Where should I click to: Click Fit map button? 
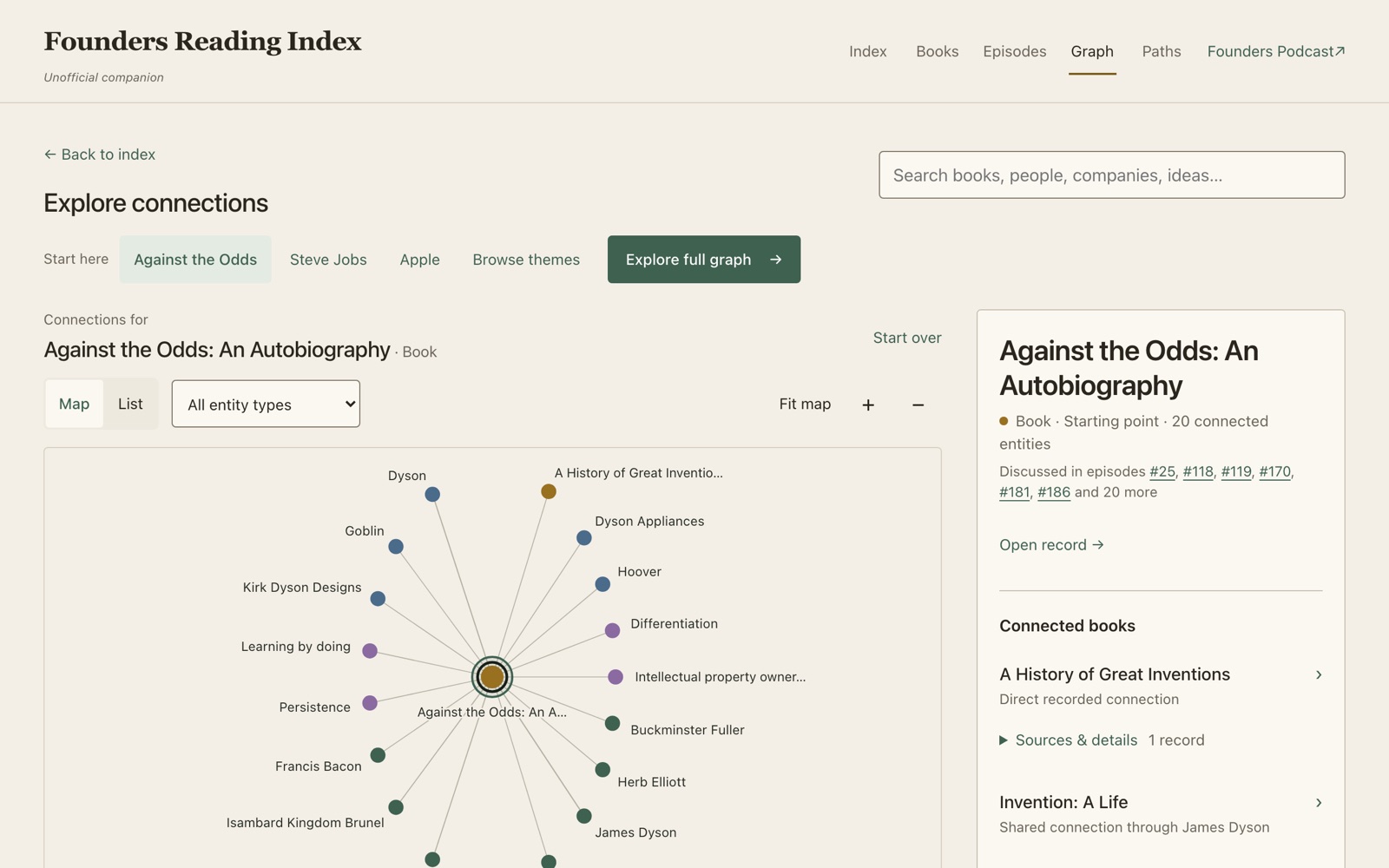coord(805,404)
